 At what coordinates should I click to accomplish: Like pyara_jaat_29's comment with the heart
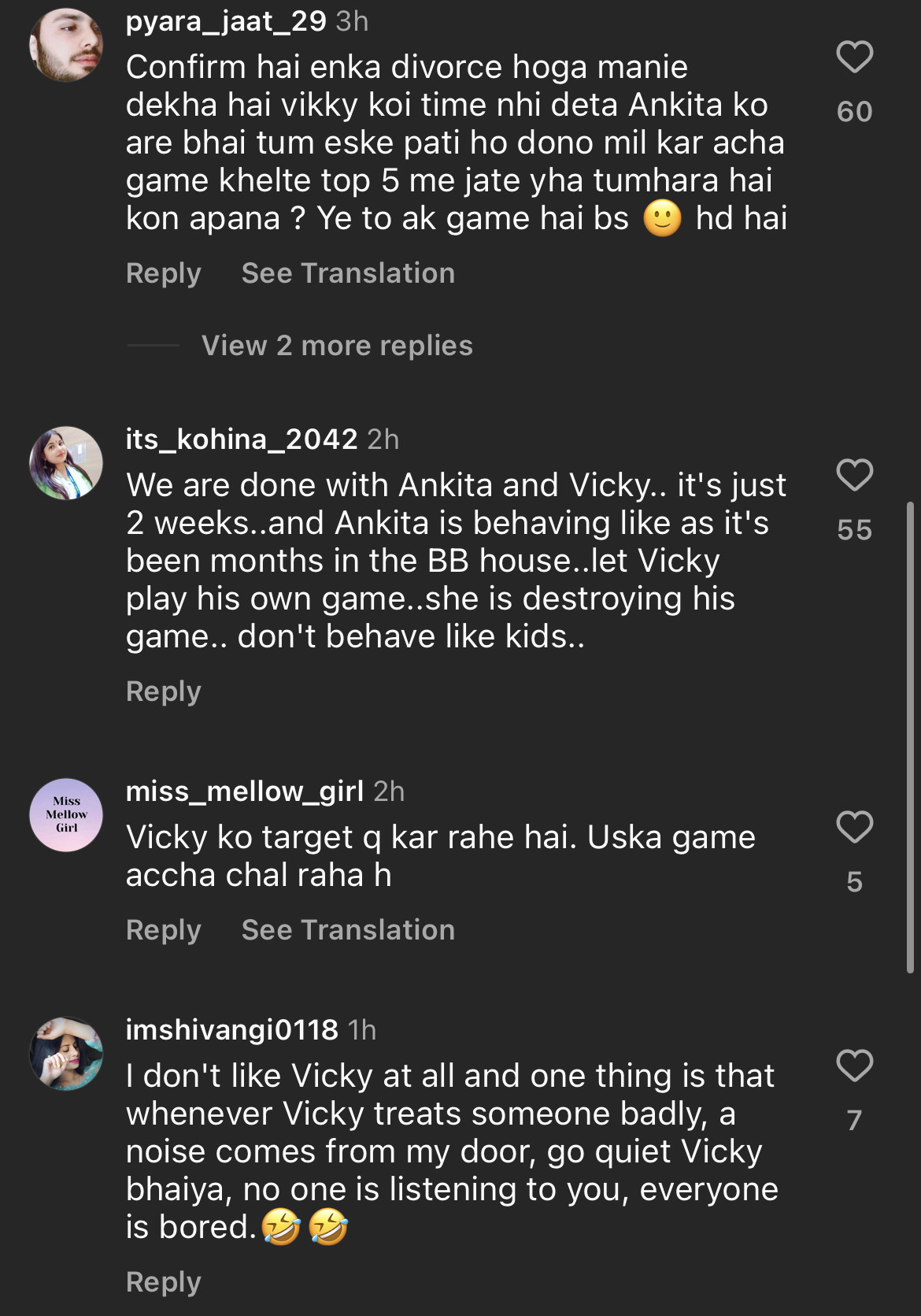tap(854, 57)
